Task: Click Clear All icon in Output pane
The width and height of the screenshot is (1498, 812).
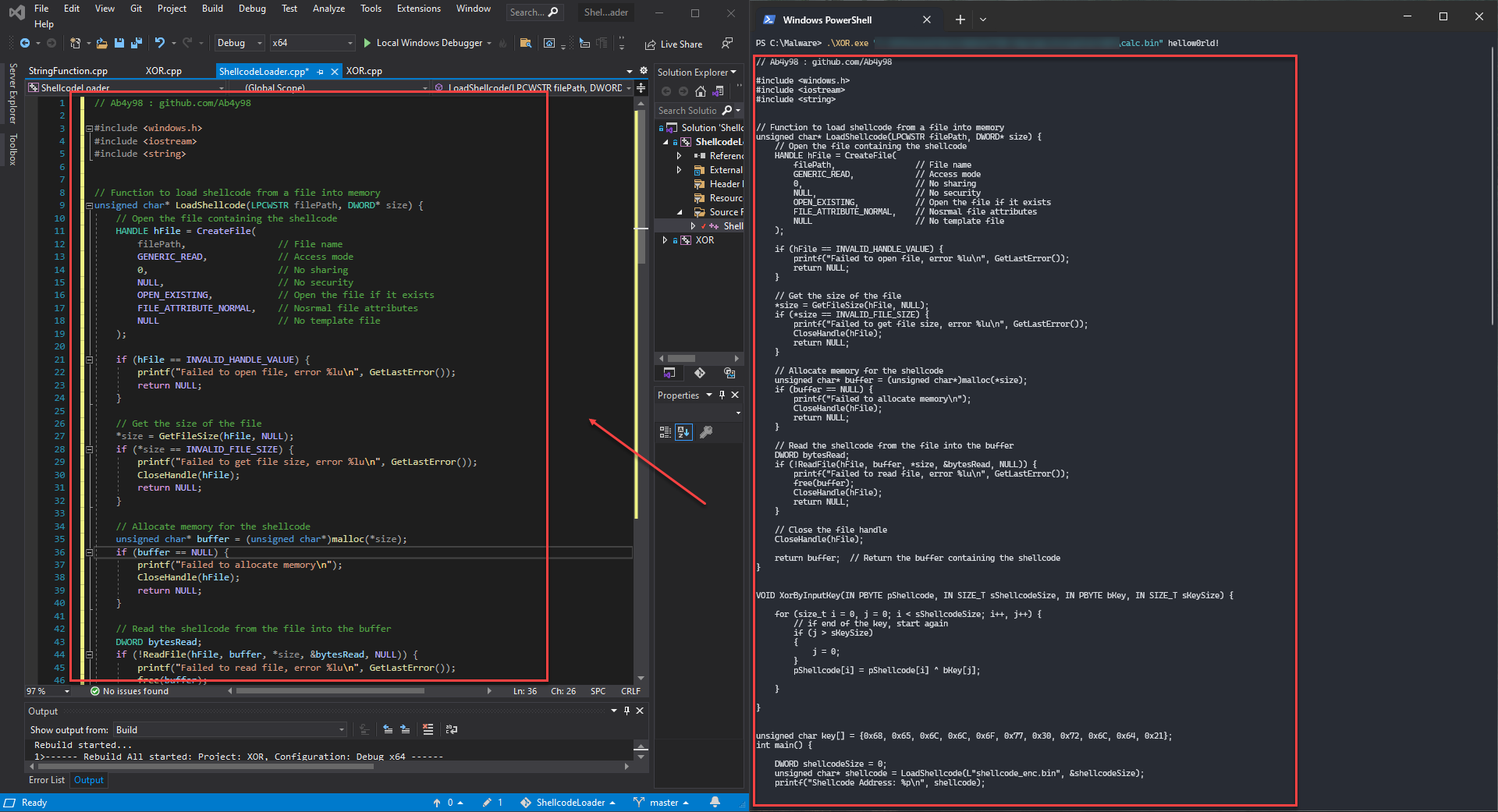Action: tap(428, 729)
